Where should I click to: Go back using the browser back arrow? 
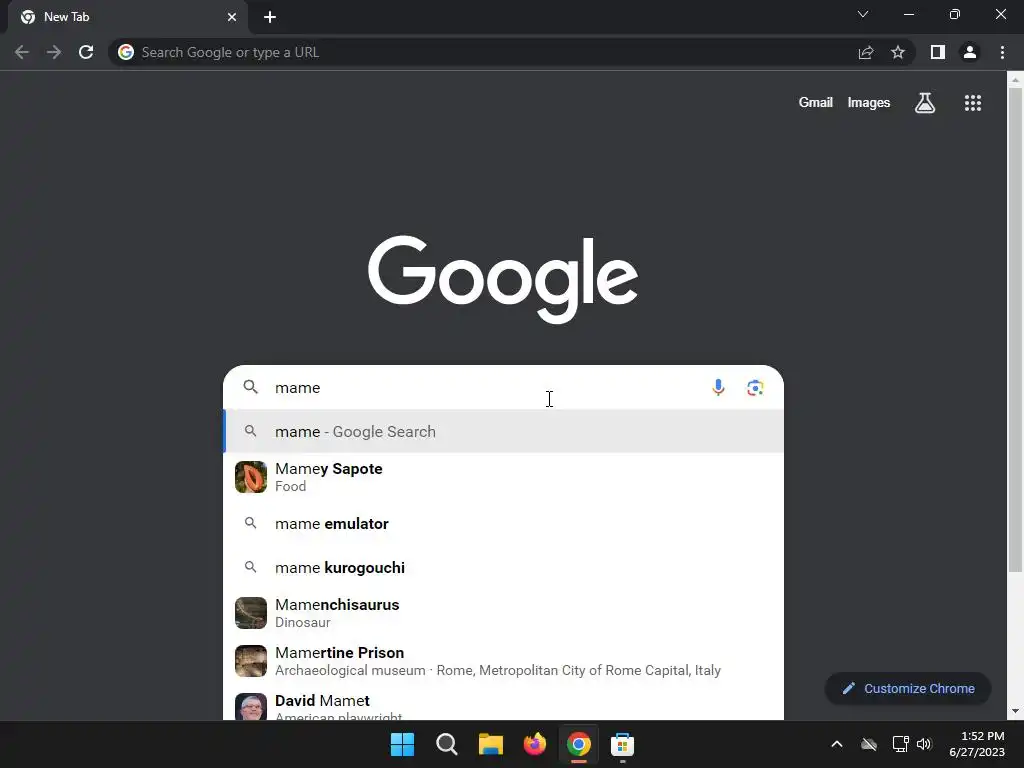22,52
